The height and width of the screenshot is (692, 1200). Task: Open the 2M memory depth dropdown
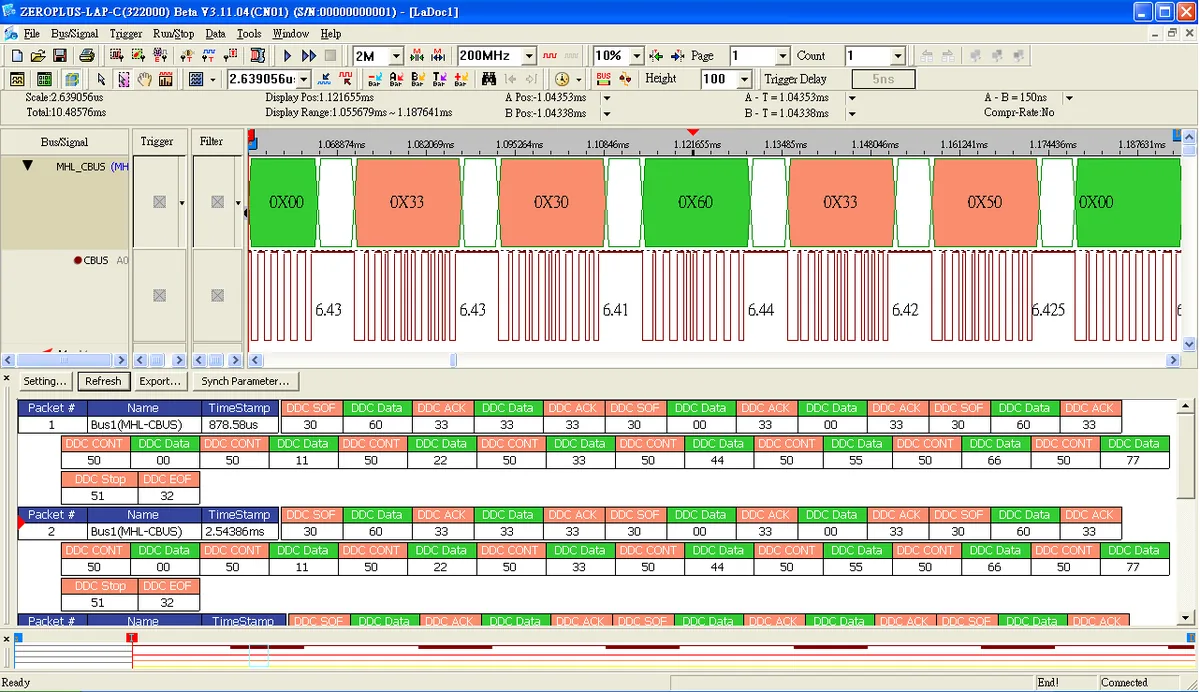tap(396, 56)
